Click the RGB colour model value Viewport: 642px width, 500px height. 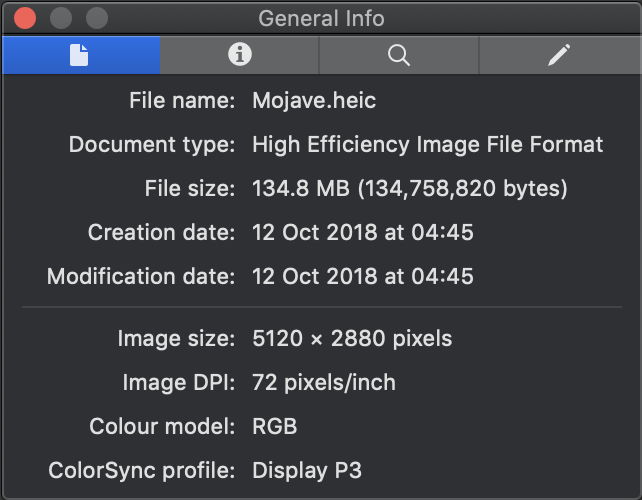[275, 427]
